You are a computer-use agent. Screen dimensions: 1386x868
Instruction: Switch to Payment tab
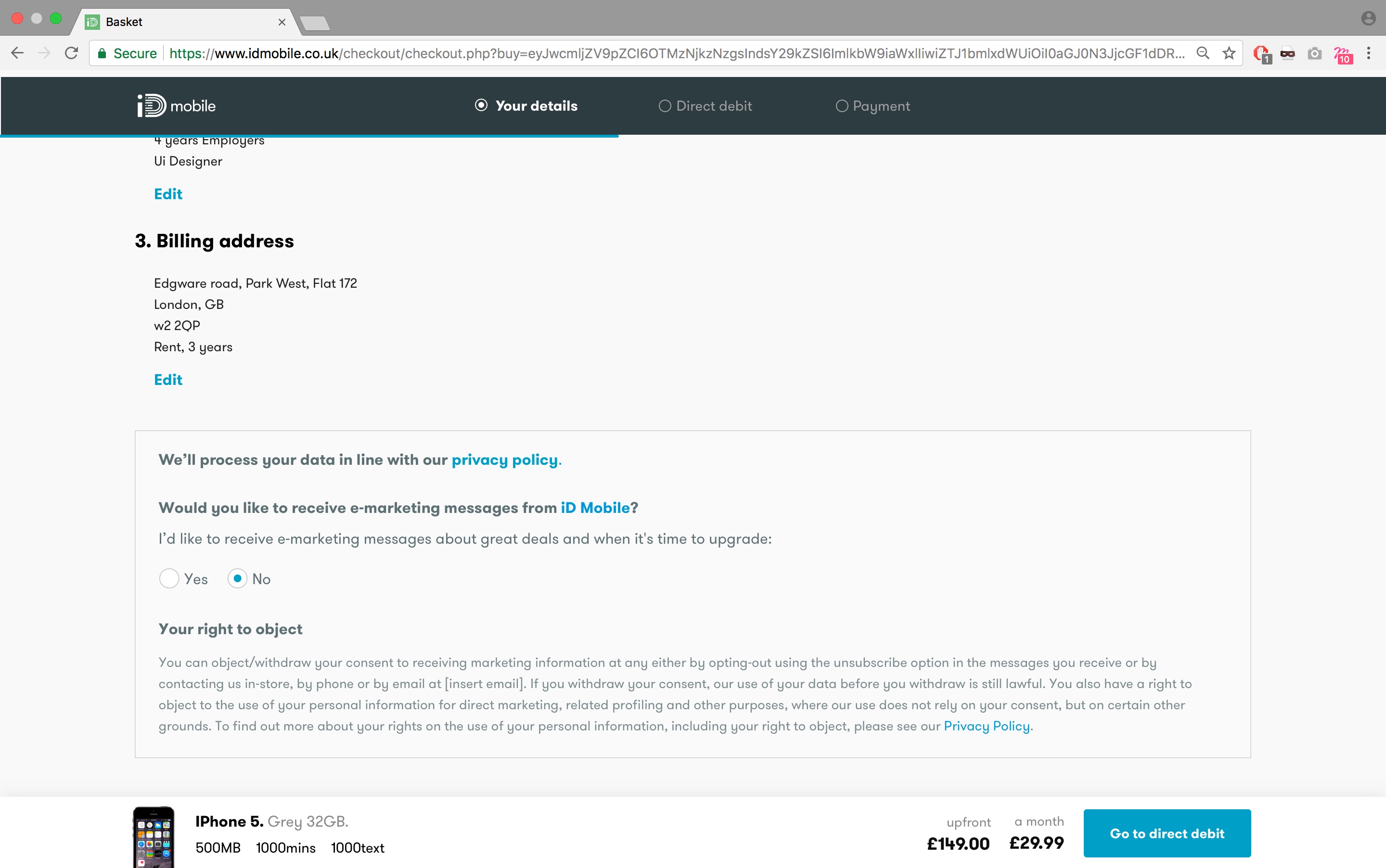point(871,106)
